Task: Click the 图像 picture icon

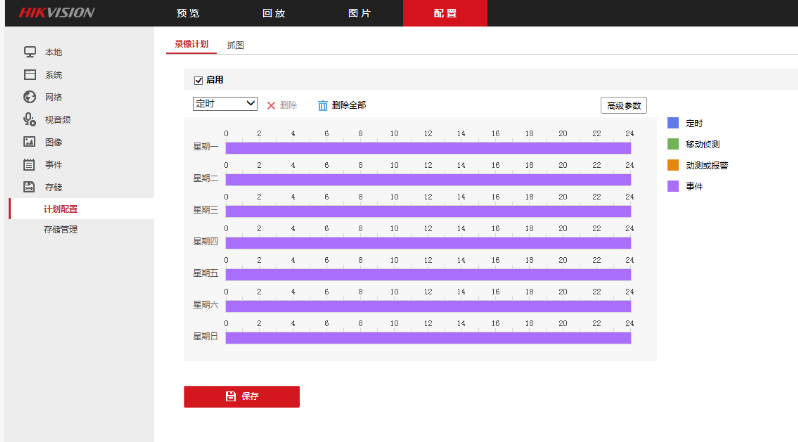Action: (30, 142)
